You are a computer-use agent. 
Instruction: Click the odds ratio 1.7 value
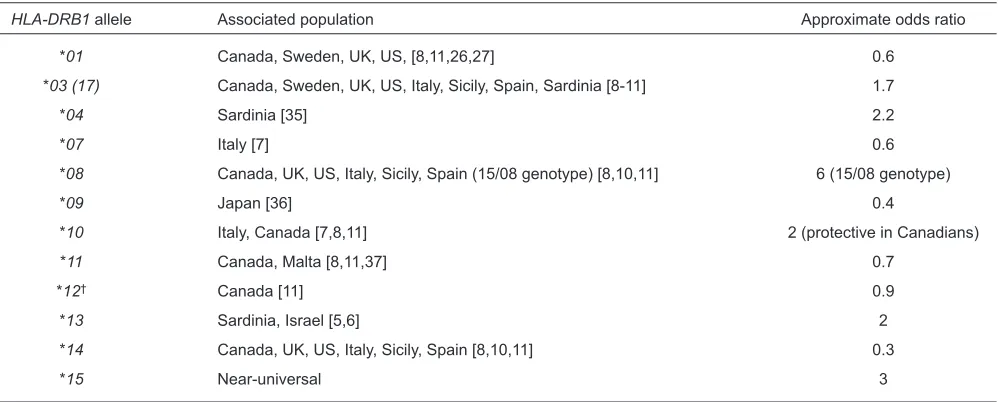pyautogui.click(x=883, y=87)
